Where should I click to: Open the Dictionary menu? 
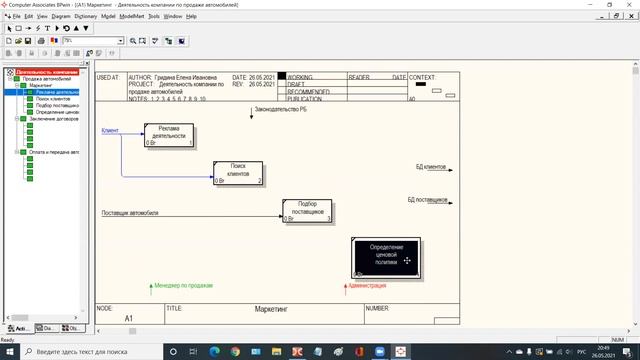coord(86,16)
